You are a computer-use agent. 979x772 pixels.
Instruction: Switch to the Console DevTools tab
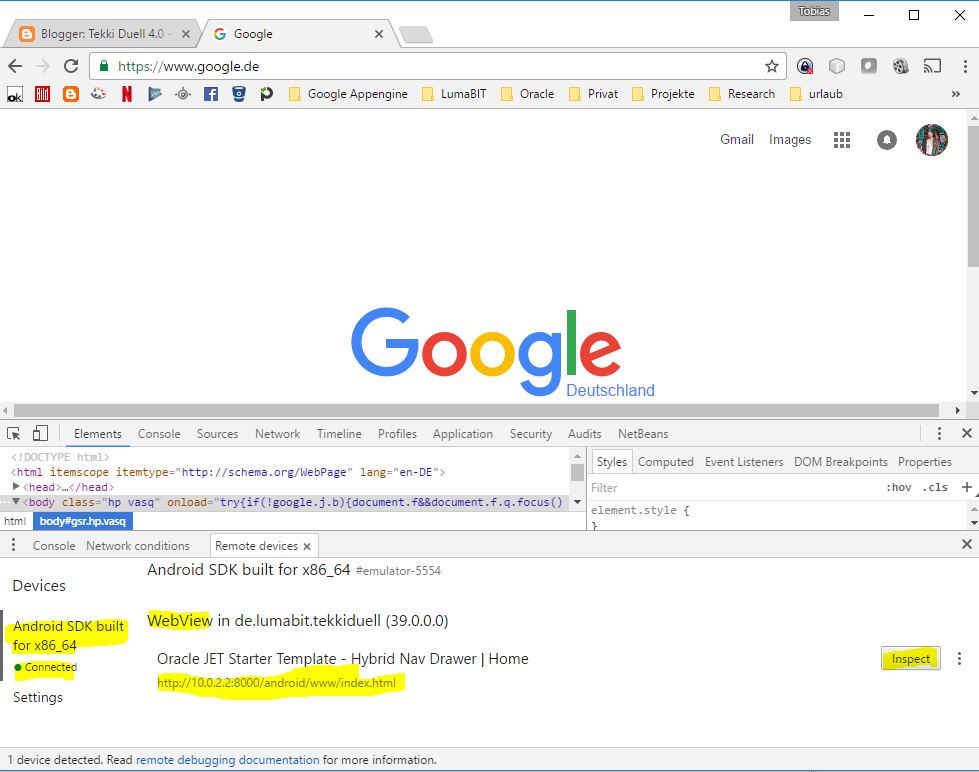tap(159, 433)
